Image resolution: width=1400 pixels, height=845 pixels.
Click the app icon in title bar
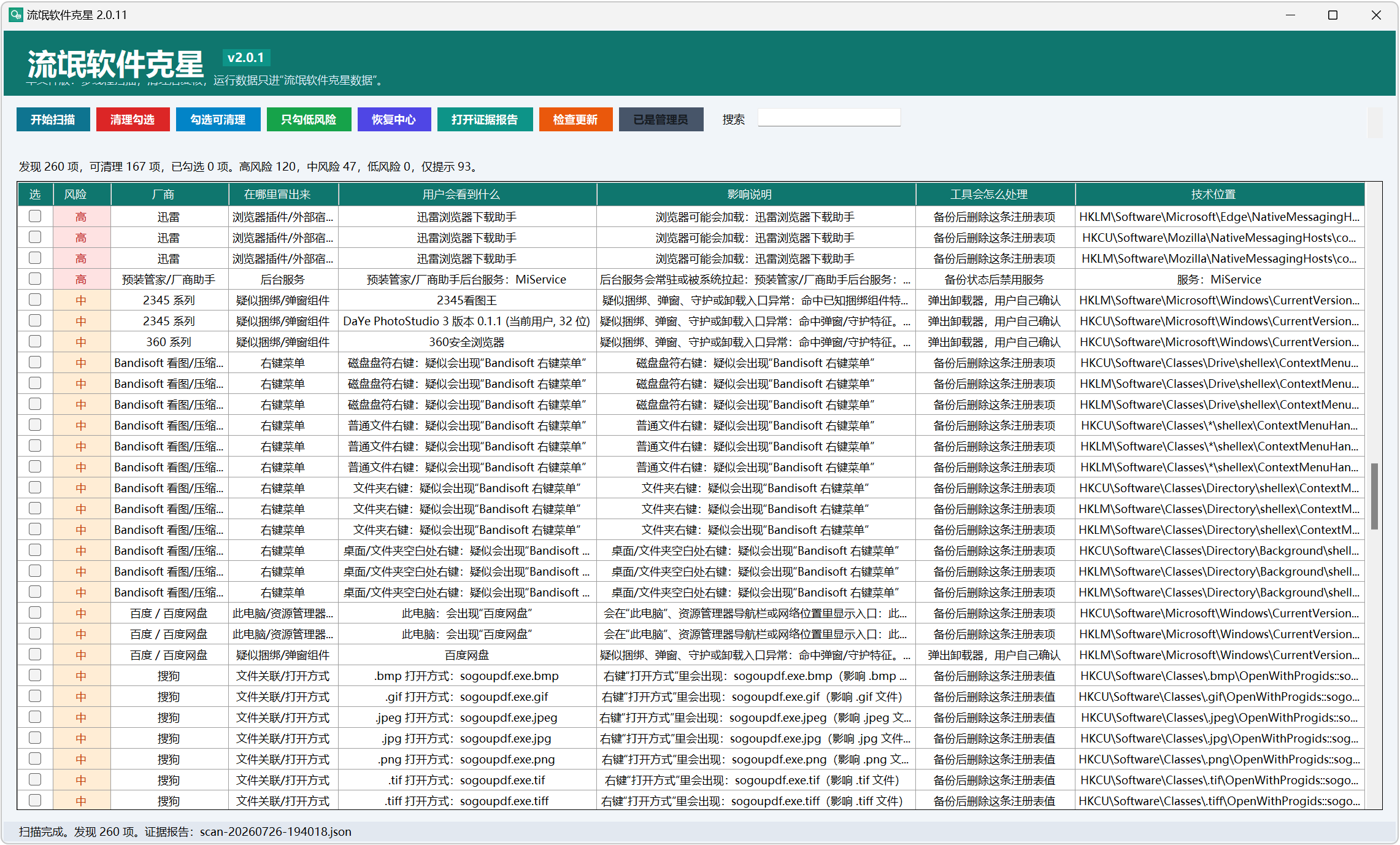tap(15, 15)
